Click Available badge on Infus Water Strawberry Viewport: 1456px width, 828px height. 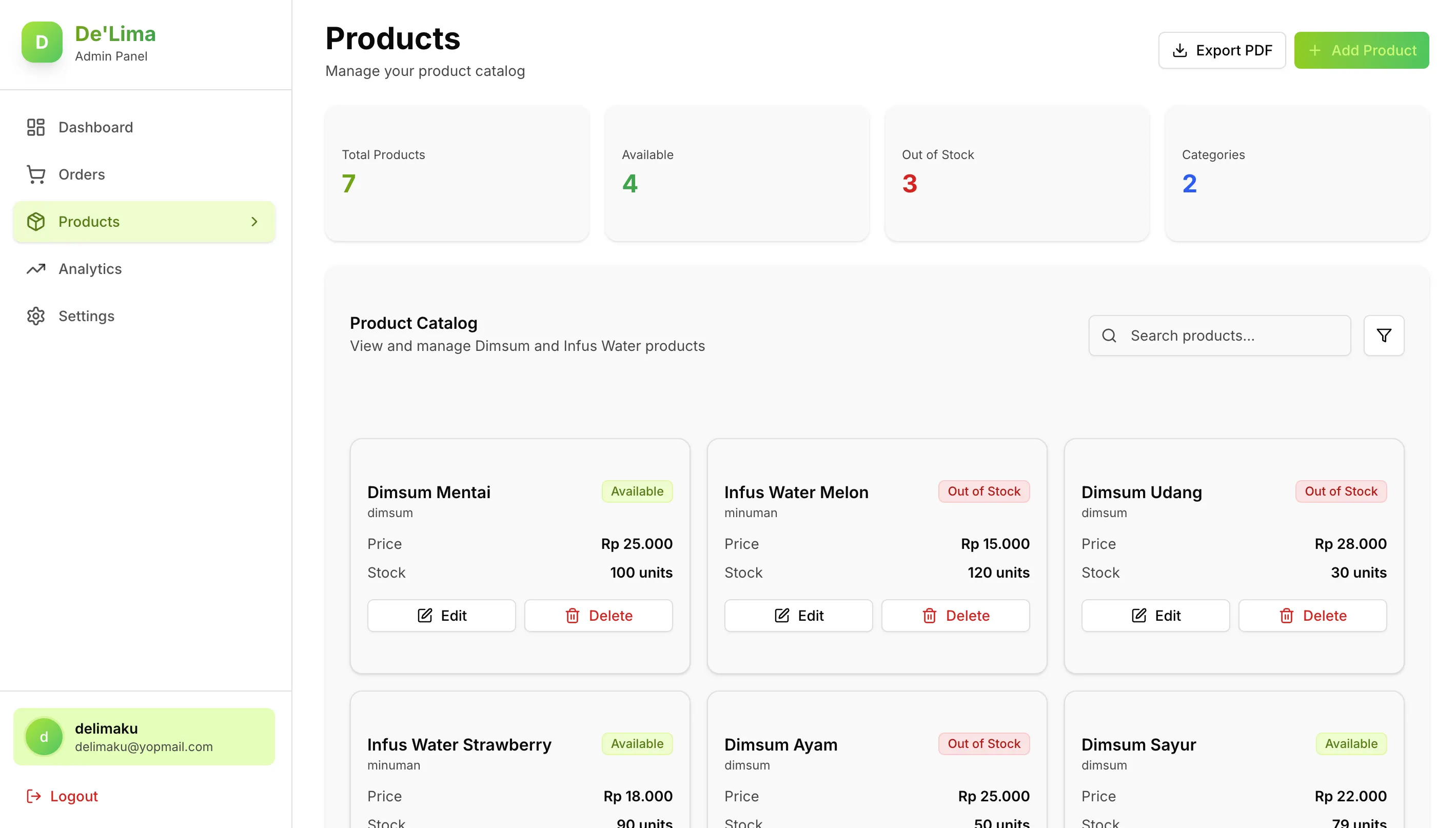(637, 744)
